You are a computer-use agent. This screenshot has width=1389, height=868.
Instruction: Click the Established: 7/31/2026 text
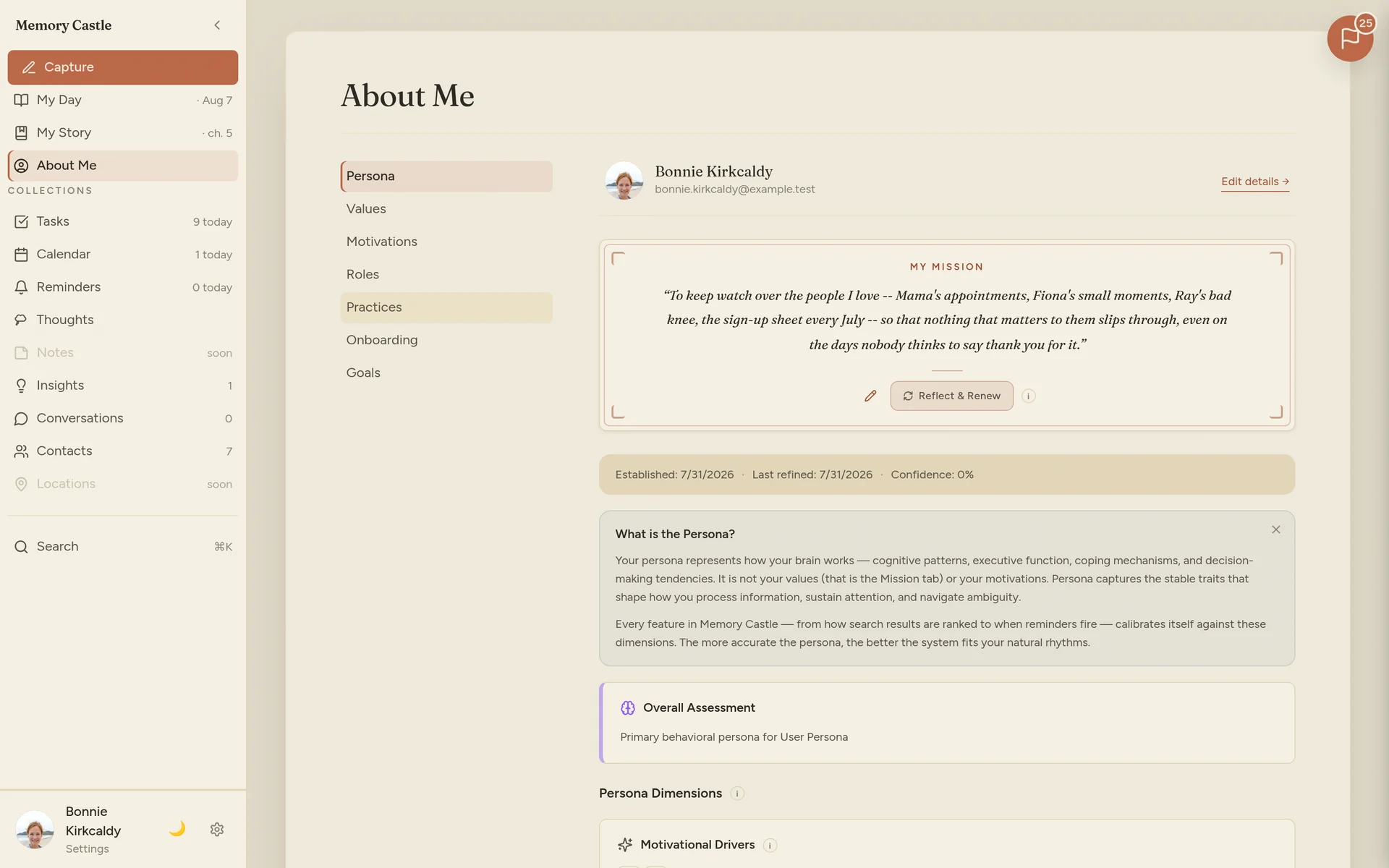674,475
